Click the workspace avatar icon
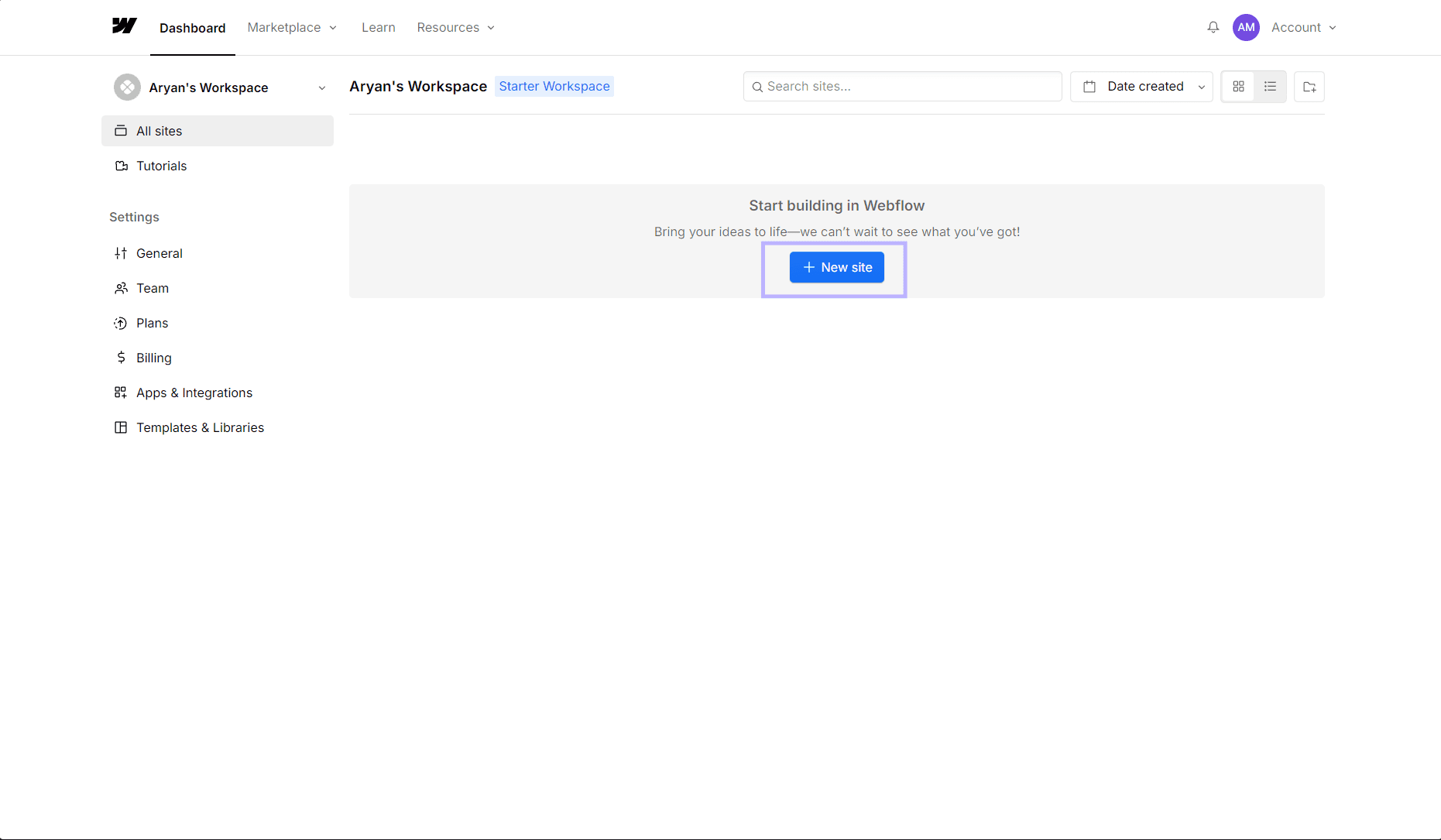The image size is (1441, 840). click(127, 87)
